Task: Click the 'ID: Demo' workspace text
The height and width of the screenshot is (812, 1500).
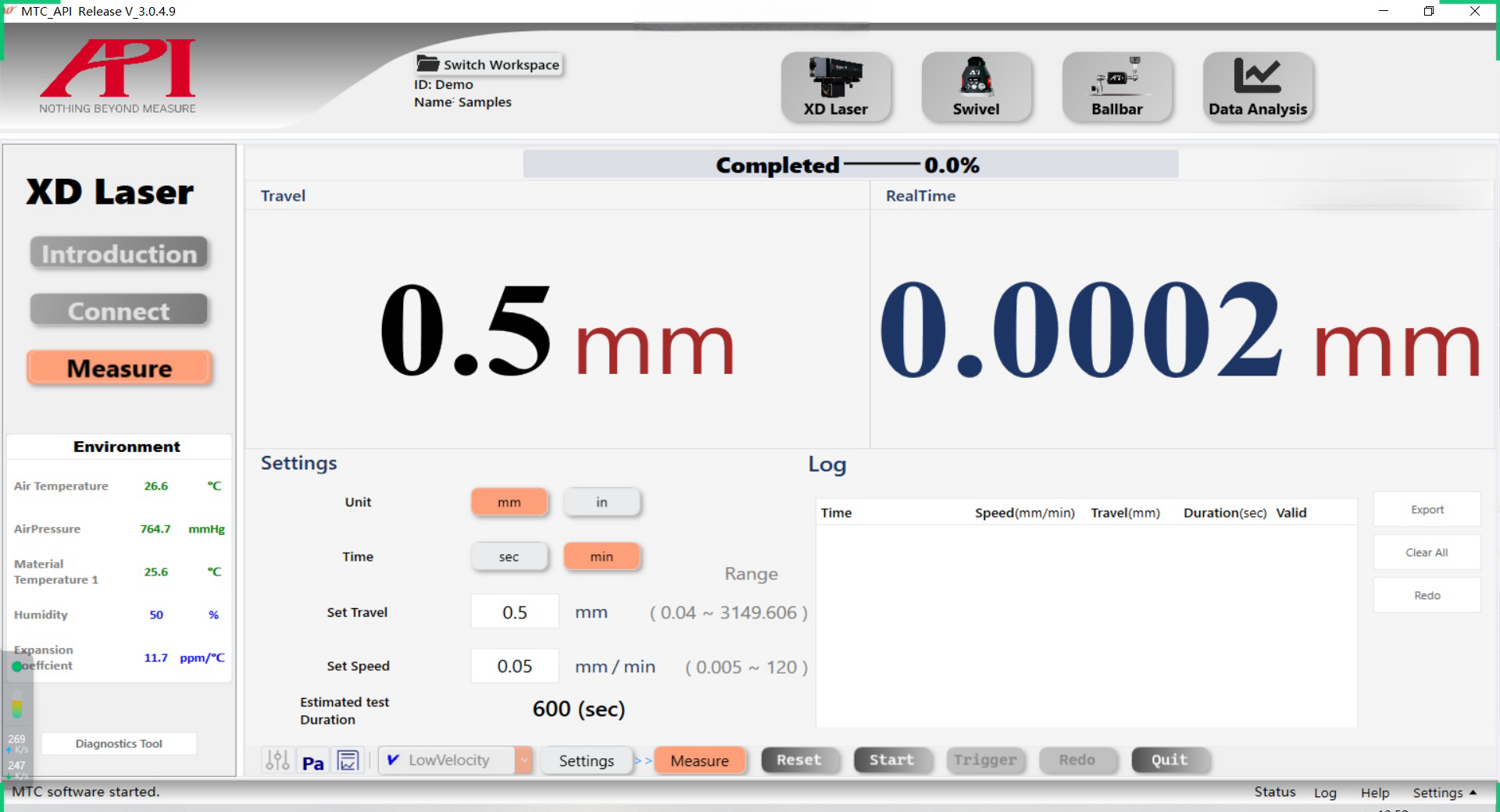Action: click(x=444, y=84)
